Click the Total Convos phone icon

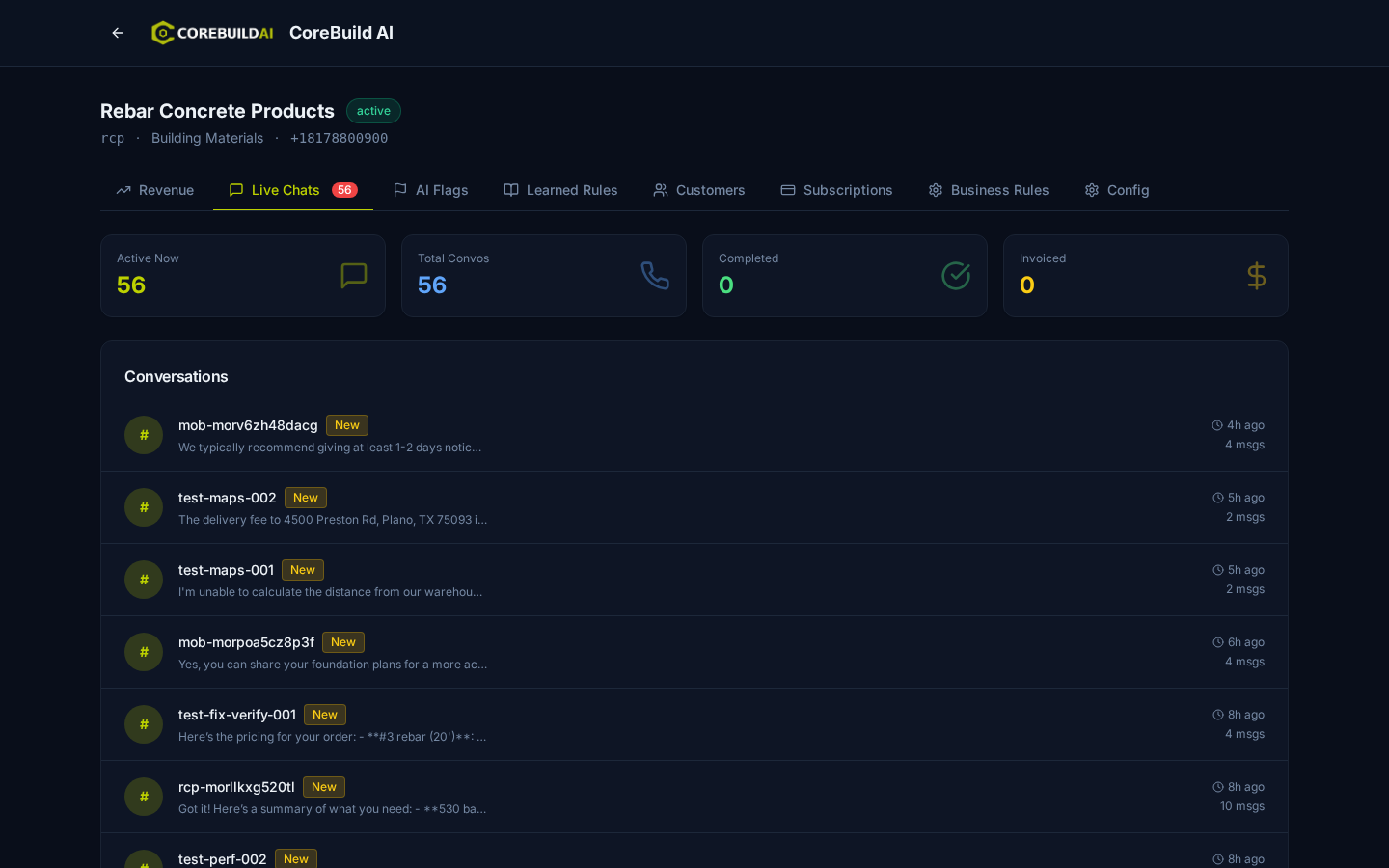click(655, 276)
